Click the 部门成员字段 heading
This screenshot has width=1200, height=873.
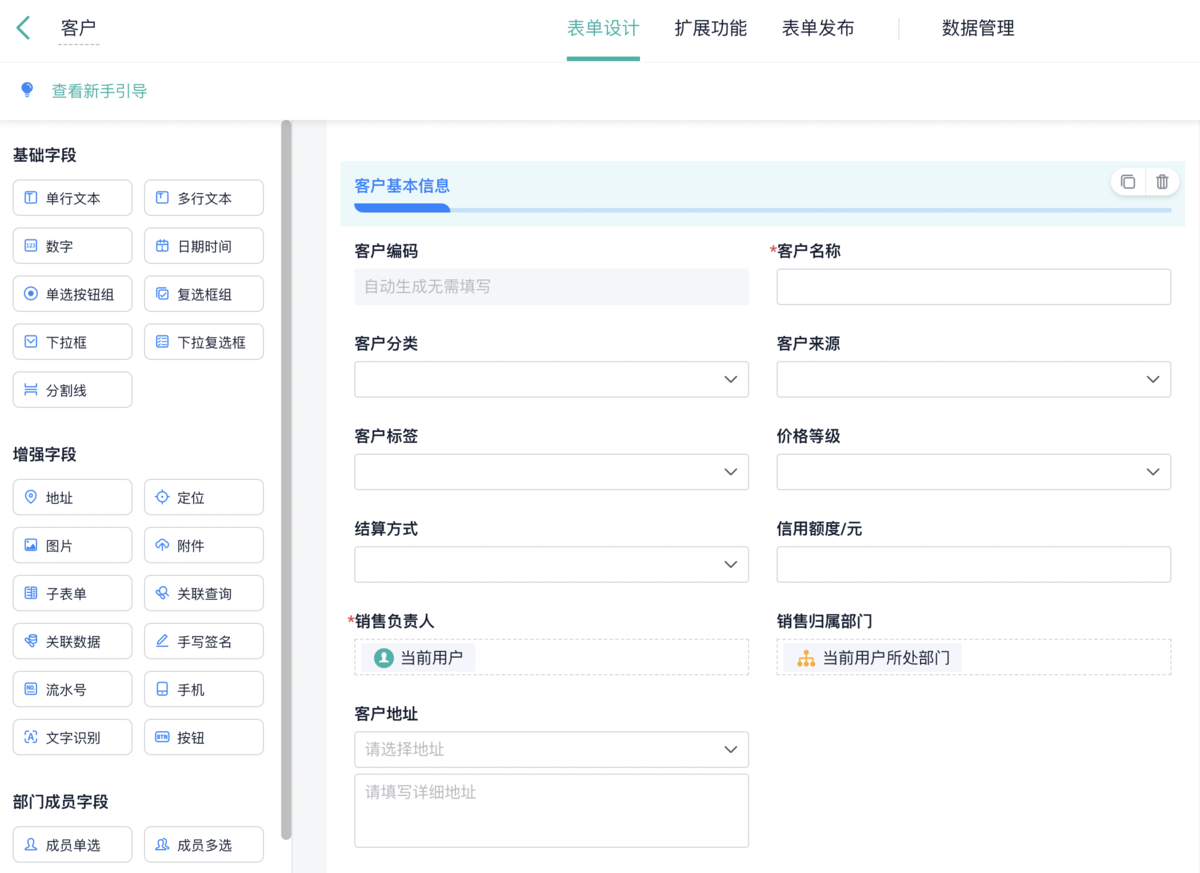61,802
